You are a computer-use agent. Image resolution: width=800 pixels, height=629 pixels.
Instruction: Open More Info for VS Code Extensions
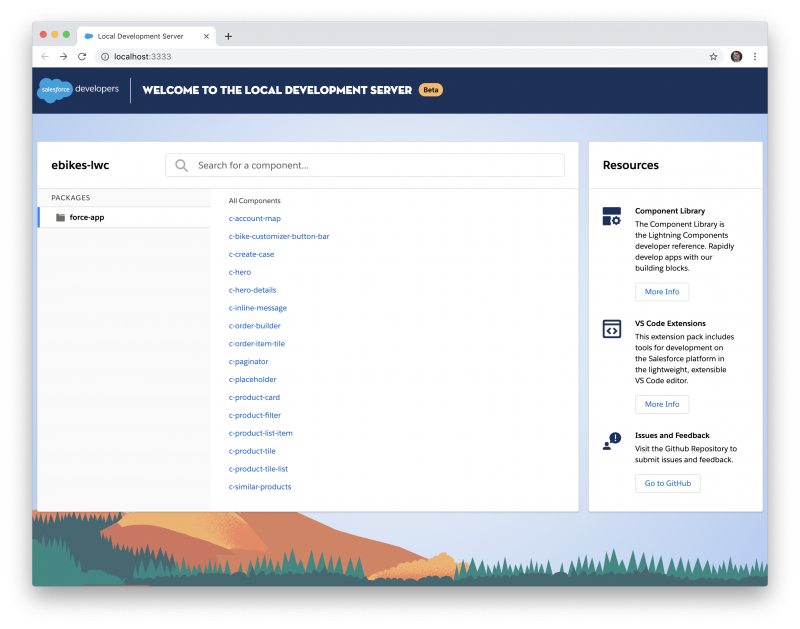pyautogui.click(x=662, y=404)
